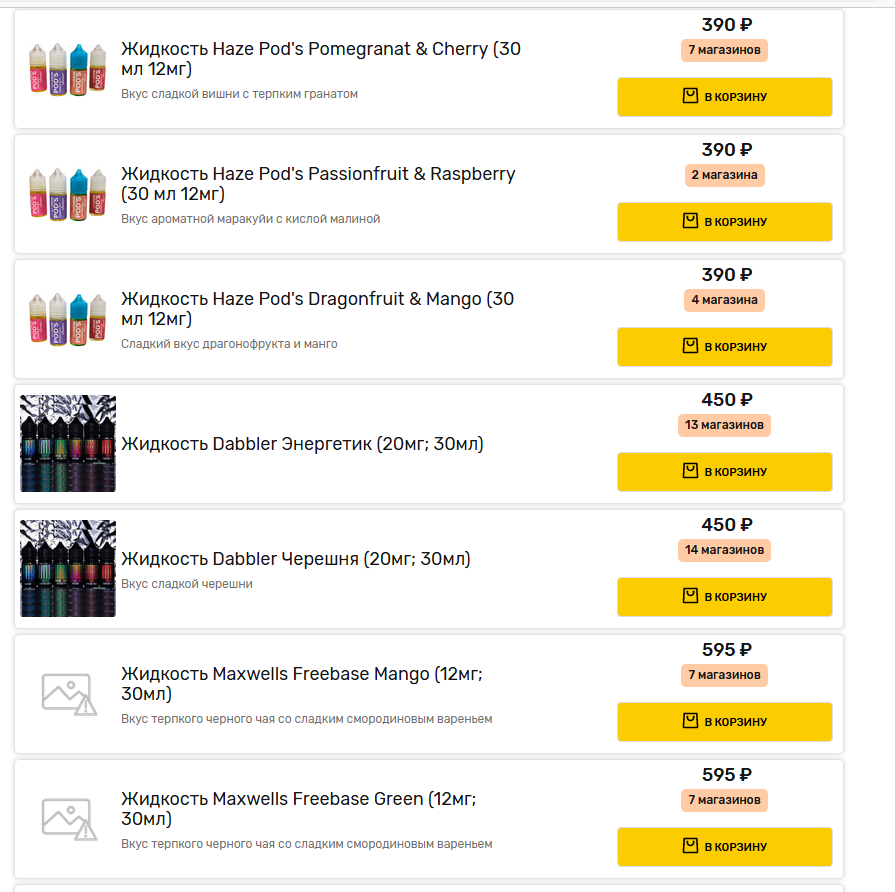Viewport: 895px width, 892px height.
Task: Click the cart icon for Pomegranat & Cherry liquid
Action: pyautogui.click(x=690, y=97)
